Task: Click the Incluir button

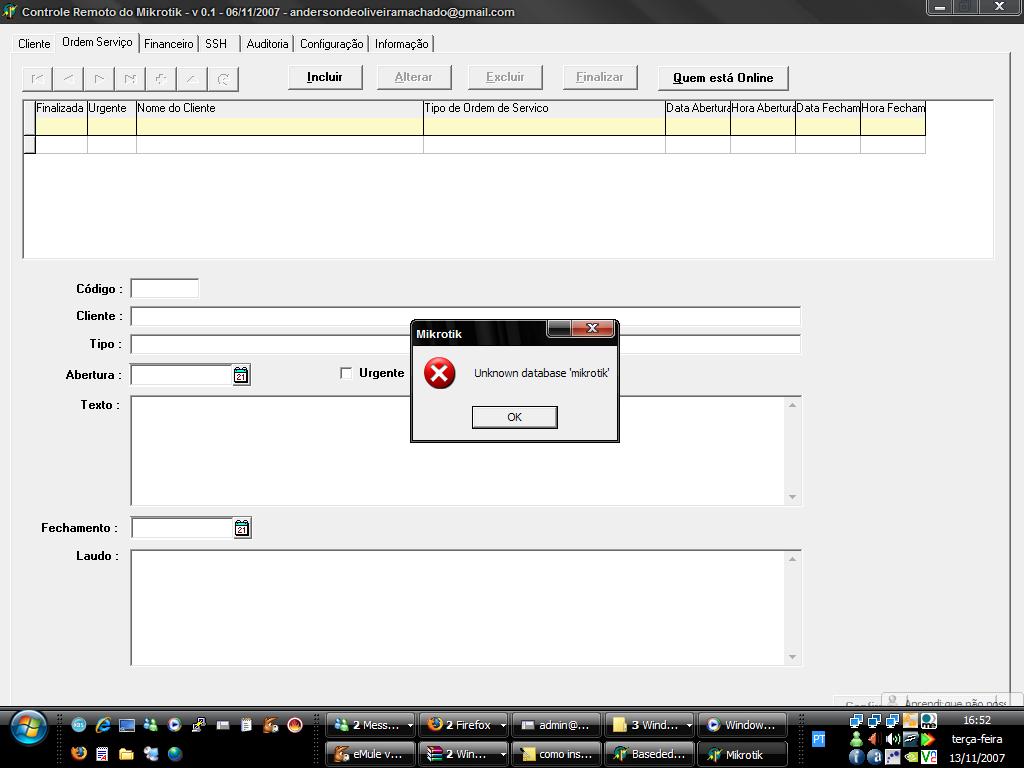Action: pos(325,77)
